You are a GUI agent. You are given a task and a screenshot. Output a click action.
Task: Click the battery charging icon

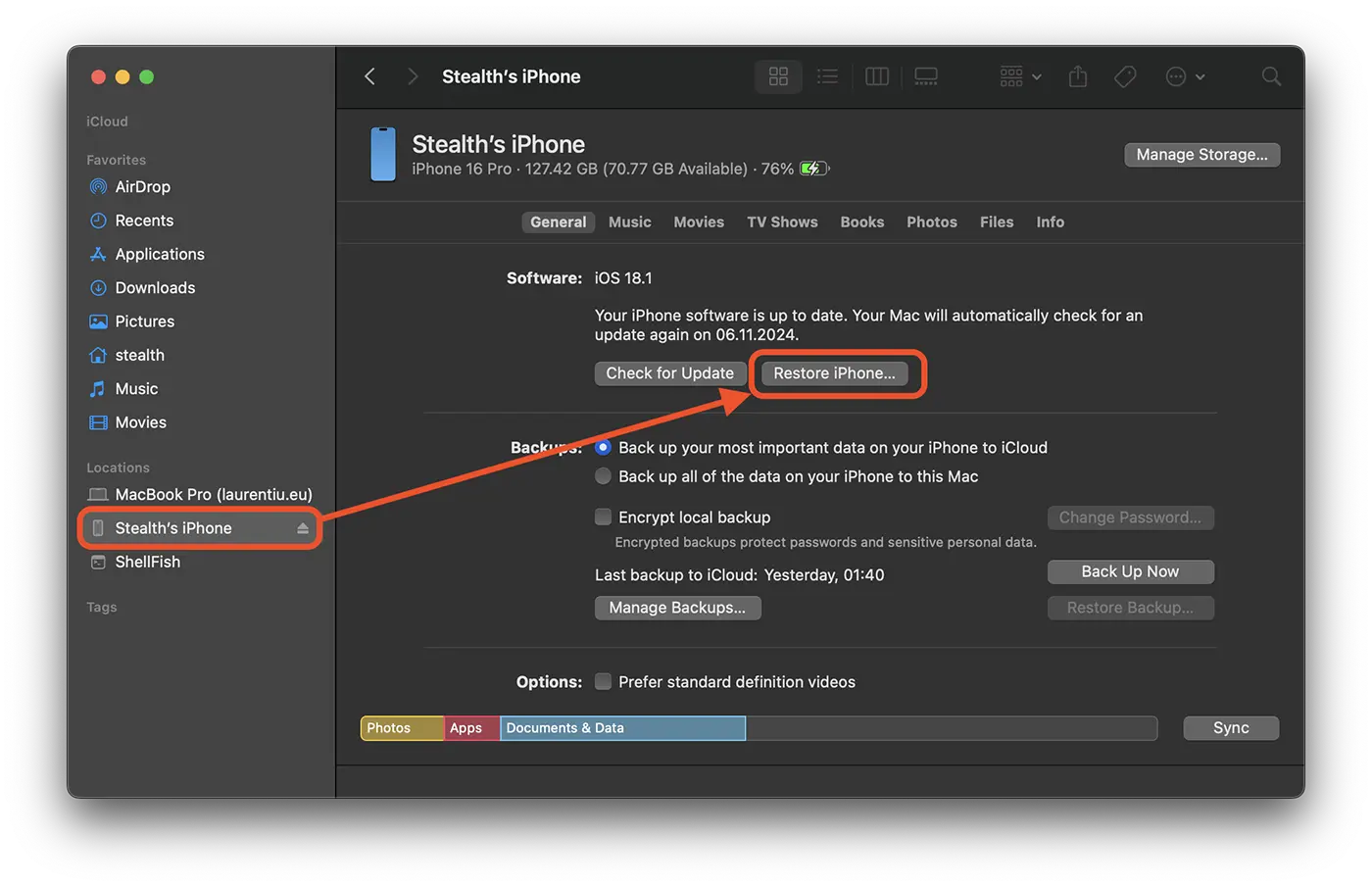coord(814,169)
